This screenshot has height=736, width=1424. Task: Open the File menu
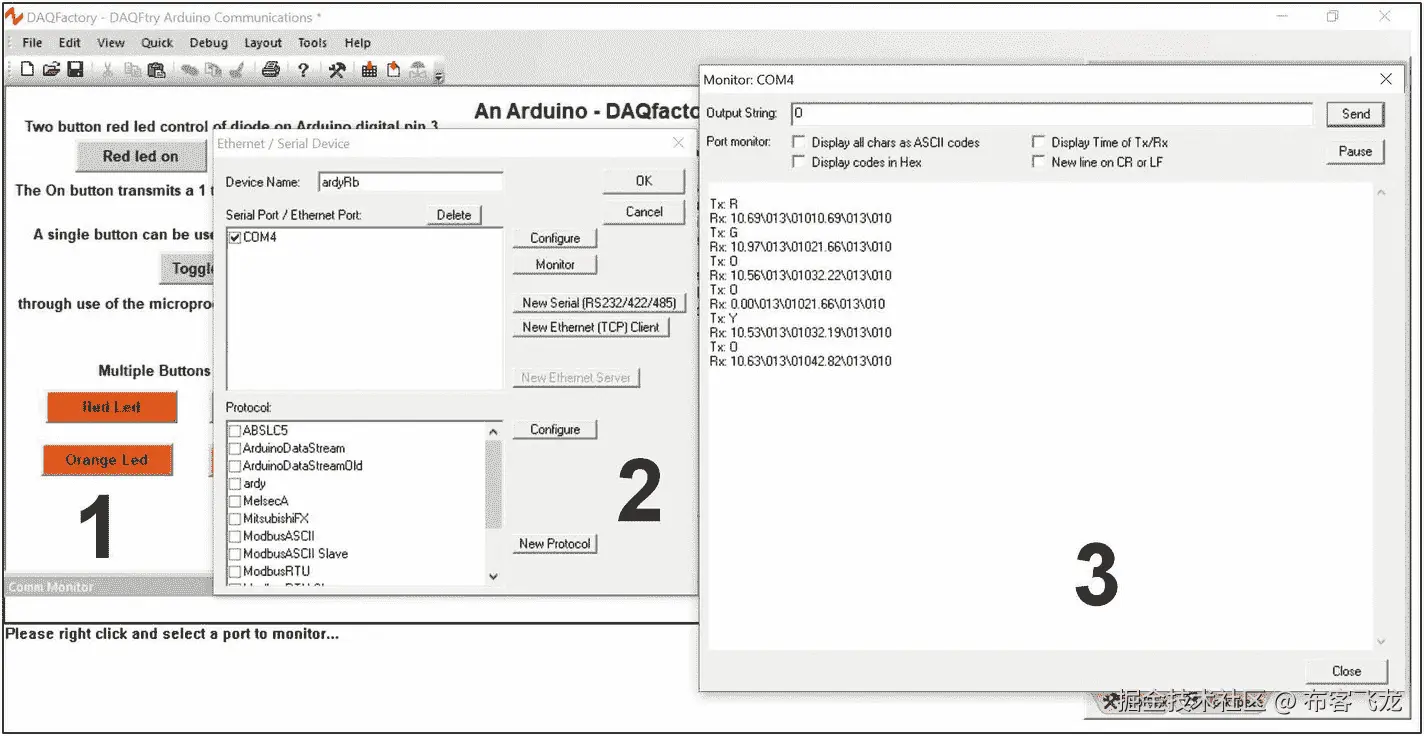(32, 43)
